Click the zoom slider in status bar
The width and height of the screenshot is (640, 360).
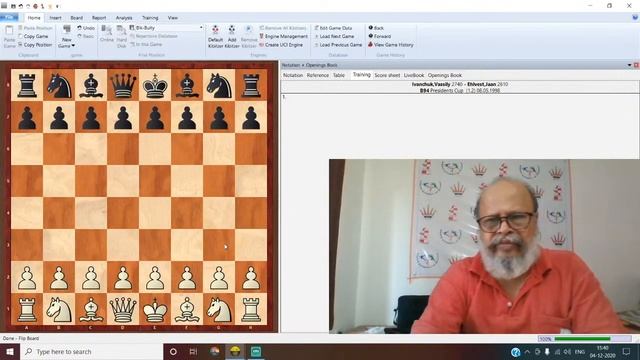(592, 339)
